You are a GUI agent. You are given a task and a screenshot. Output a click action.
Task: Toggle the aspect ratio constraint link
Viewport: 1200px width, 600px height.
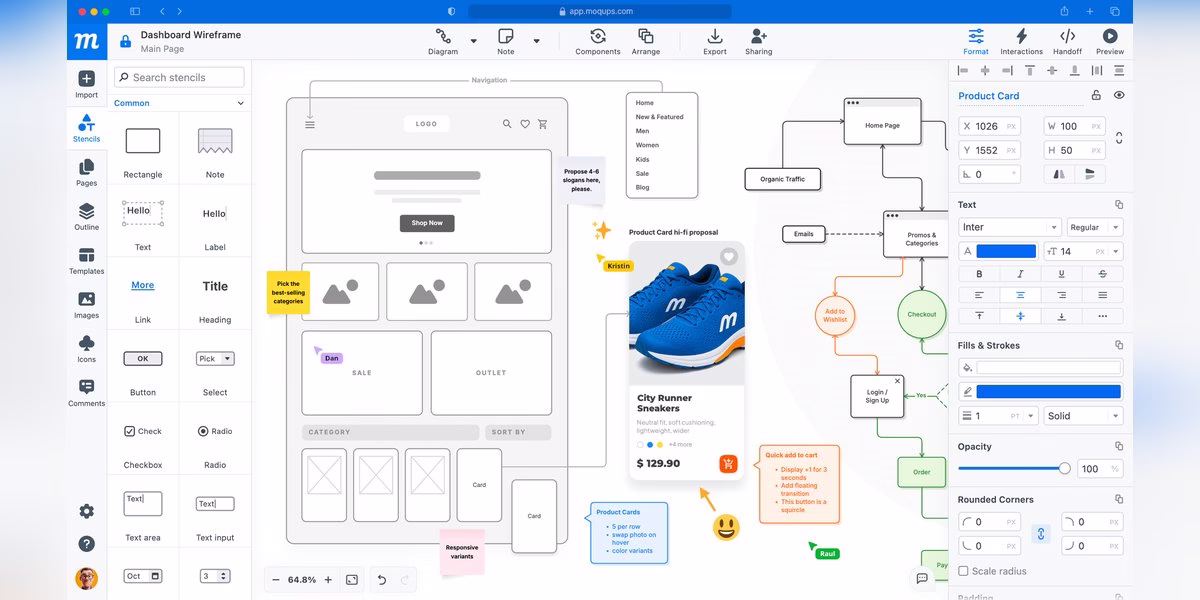(1119, 138)
